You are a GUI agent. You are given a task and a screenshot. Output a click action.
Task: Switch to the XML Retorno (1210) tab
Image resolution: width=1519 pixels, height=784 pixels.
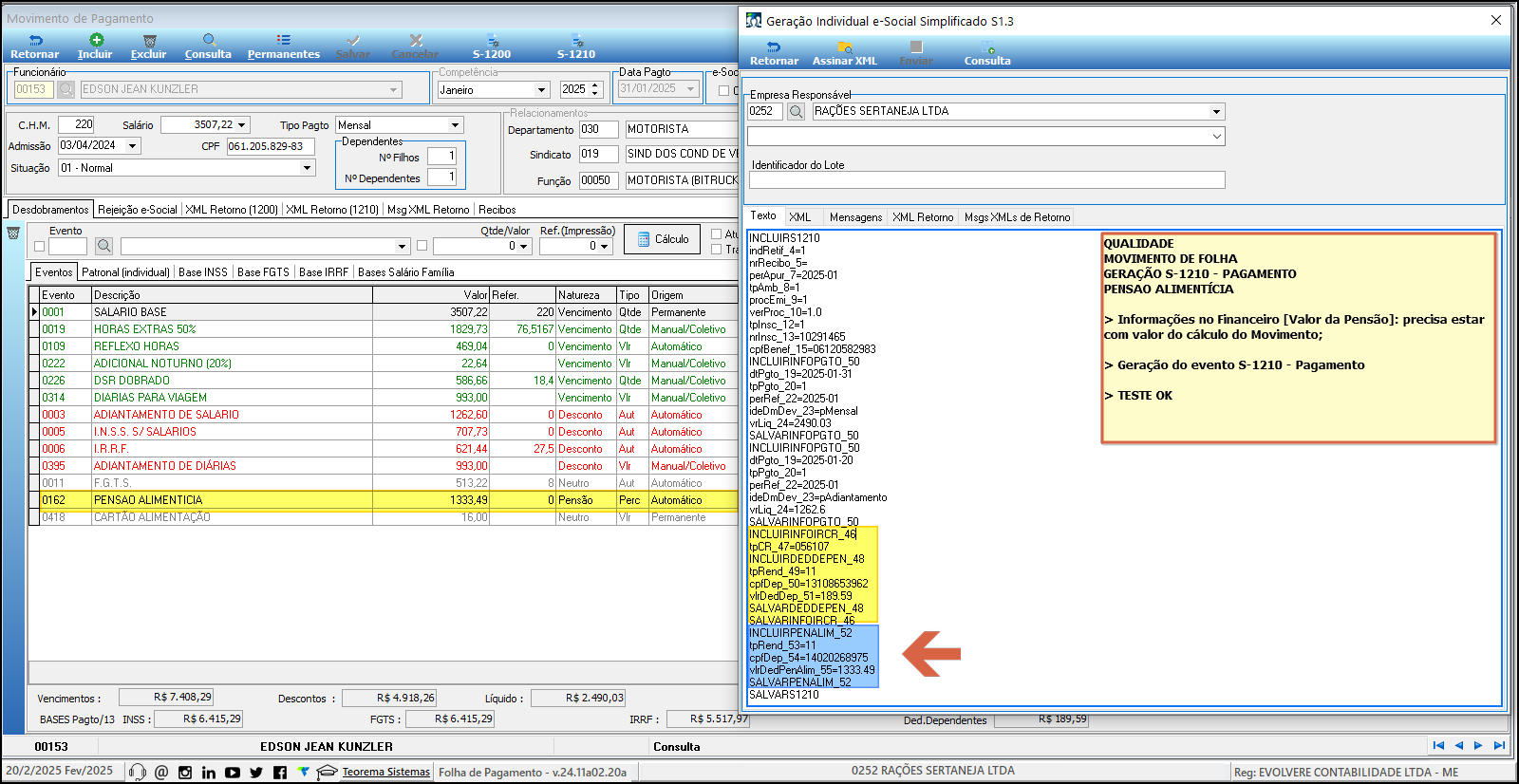[332, 210]
